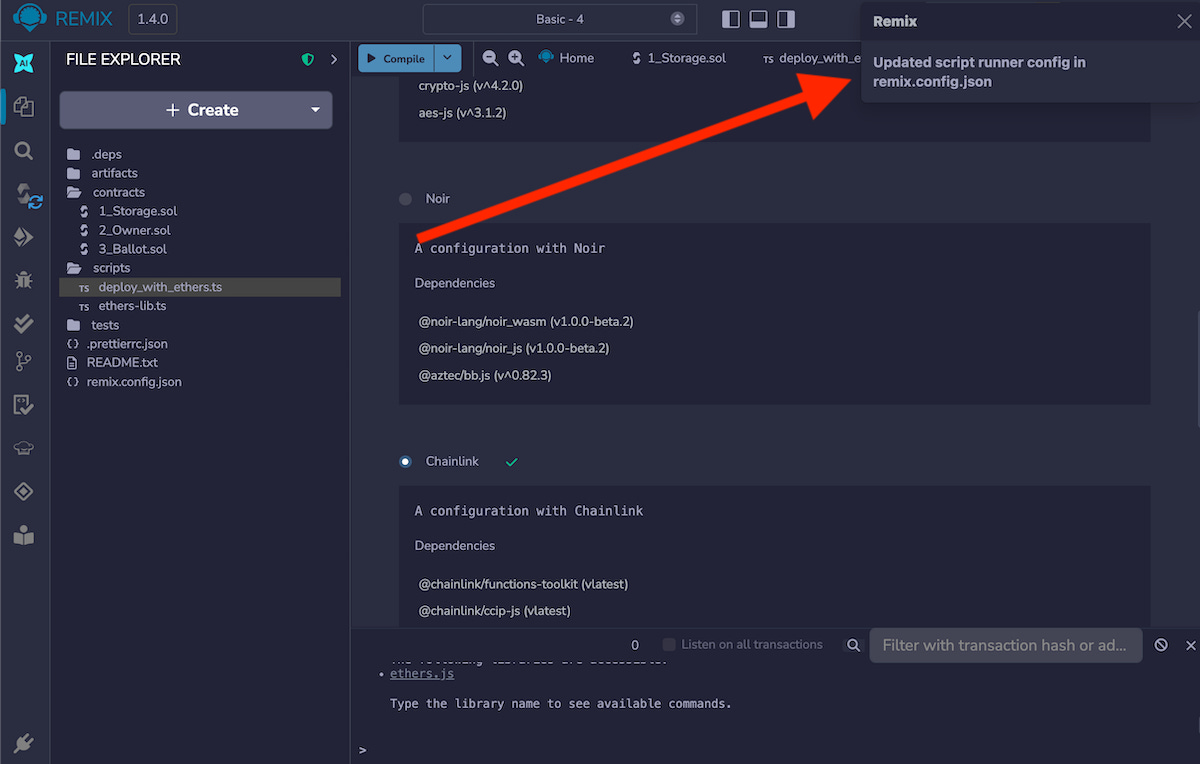Screen dimensions: 1200x764
Task: Open the debugger bug icon
Action: (24, 280)
